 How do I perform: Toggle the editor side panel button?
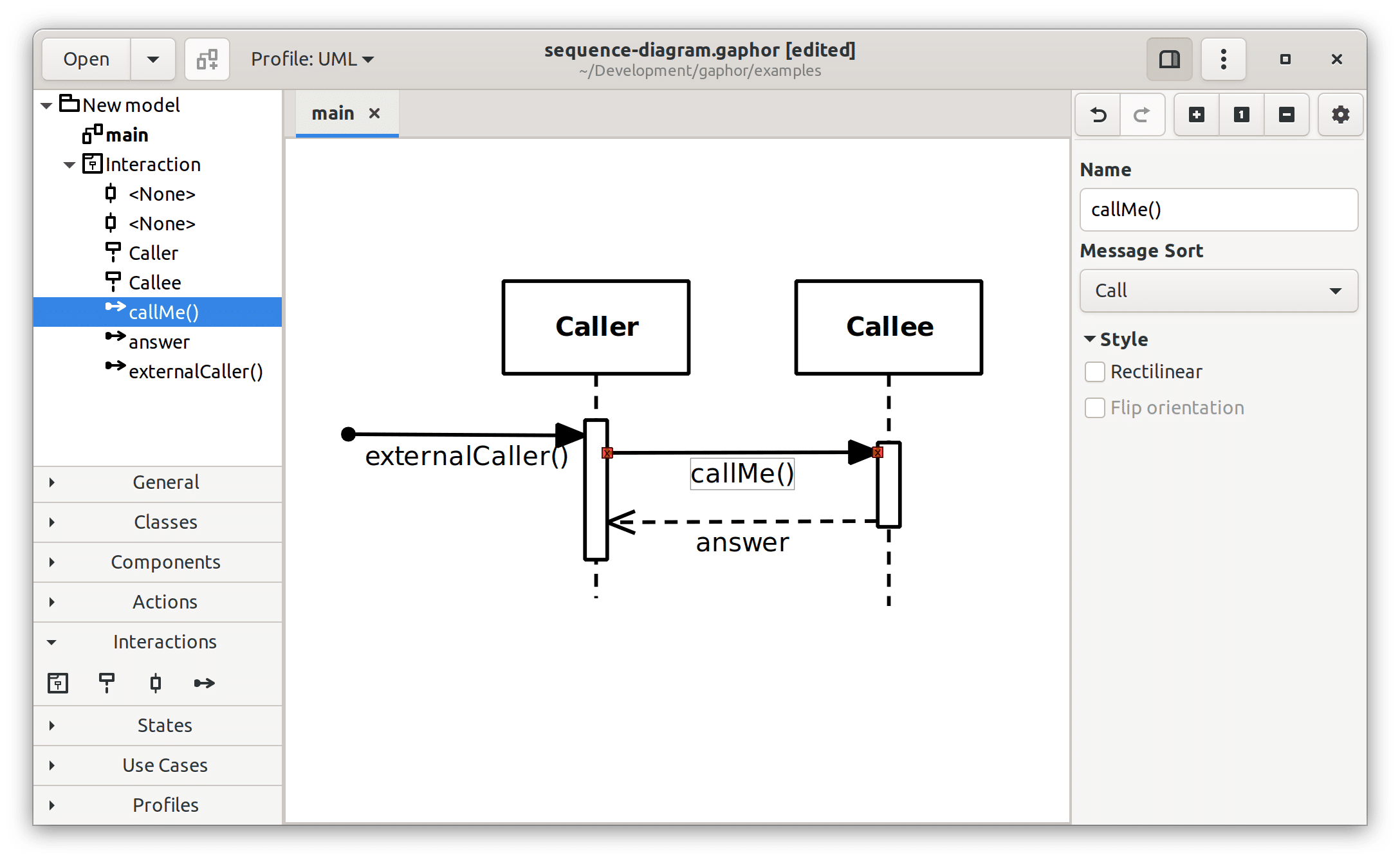[x=1169, y=59]
